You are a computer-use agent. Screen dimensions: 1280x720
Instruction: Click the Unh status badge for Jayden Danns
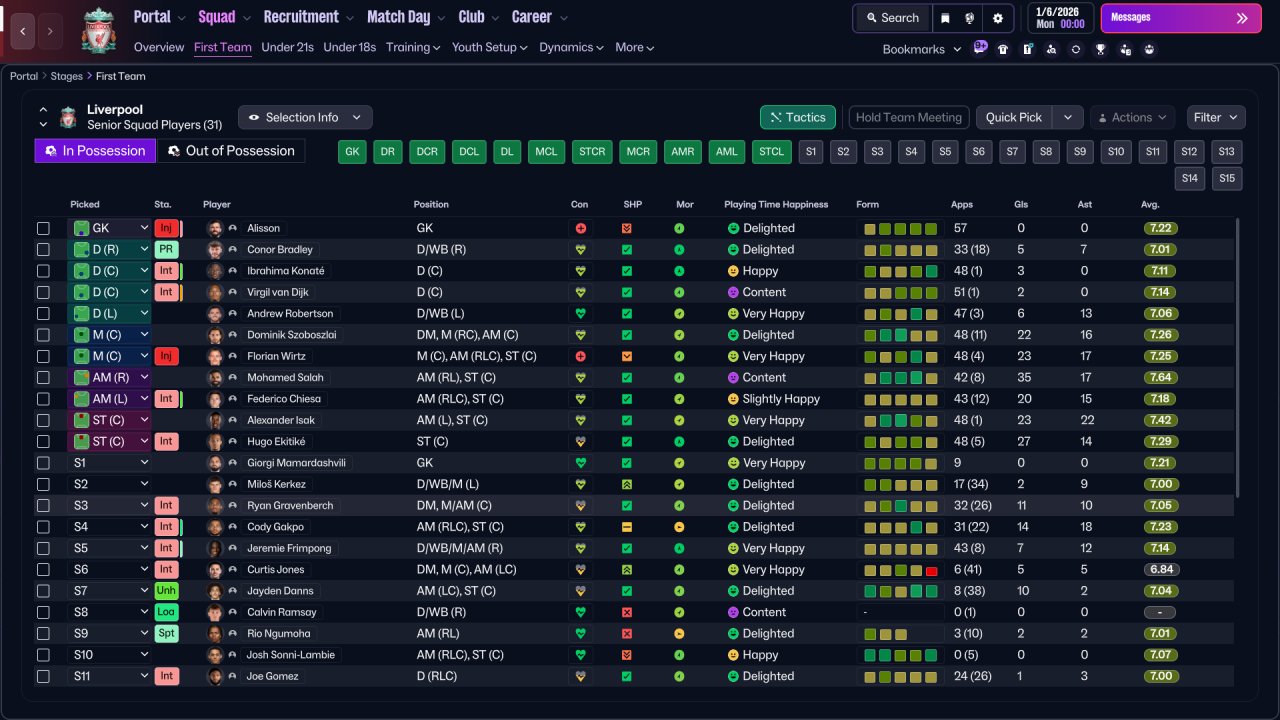pos(166,591)
